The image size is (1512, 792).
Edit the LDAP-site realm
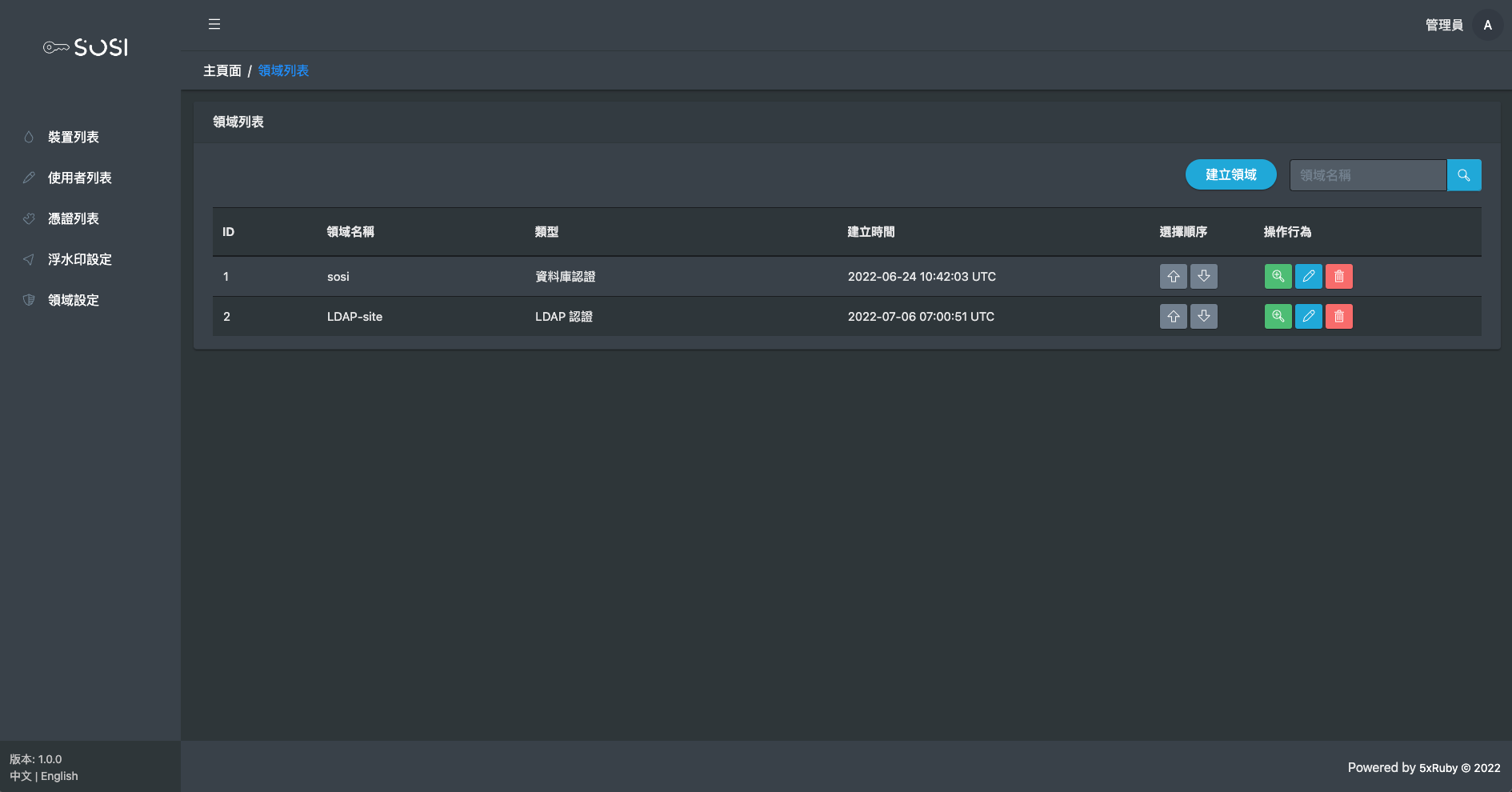point(1308,316)
